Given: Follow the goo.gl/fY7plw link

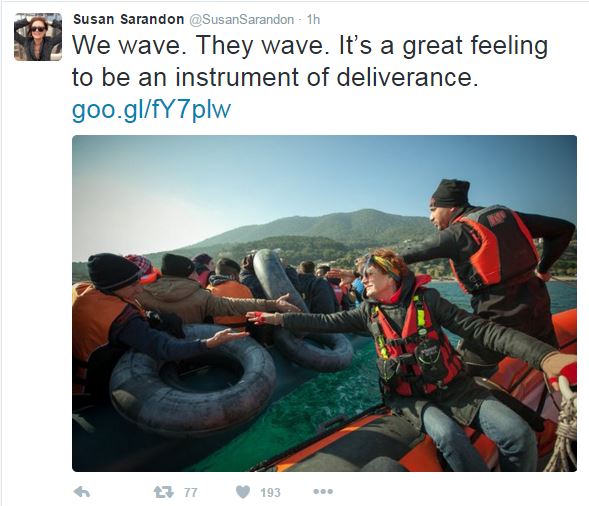Looking at the screenshot, I should pos(151,109).
